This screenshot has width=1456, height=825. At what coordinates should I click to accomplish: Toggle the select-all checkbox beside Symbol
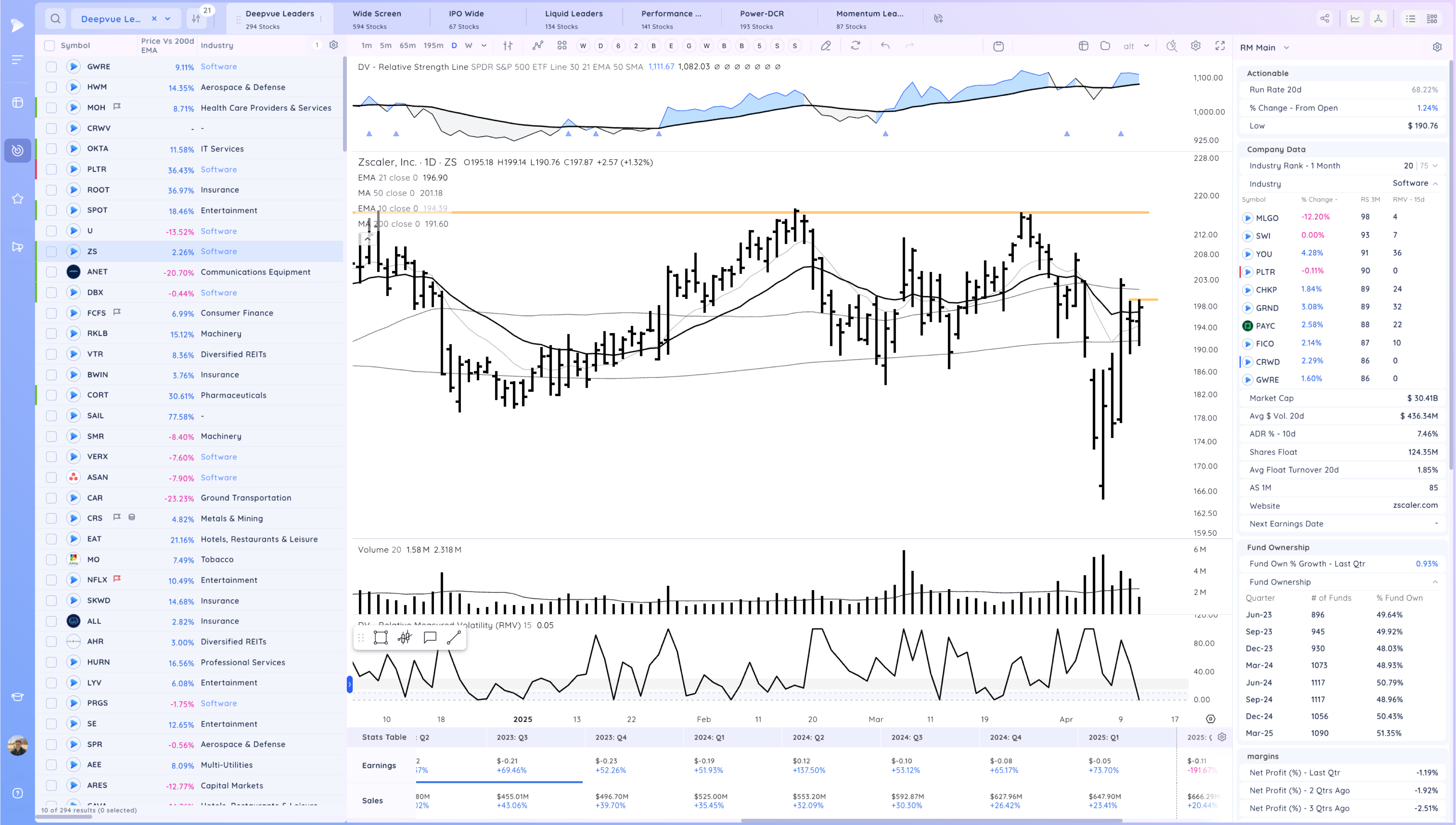click(x=50, y=46)
